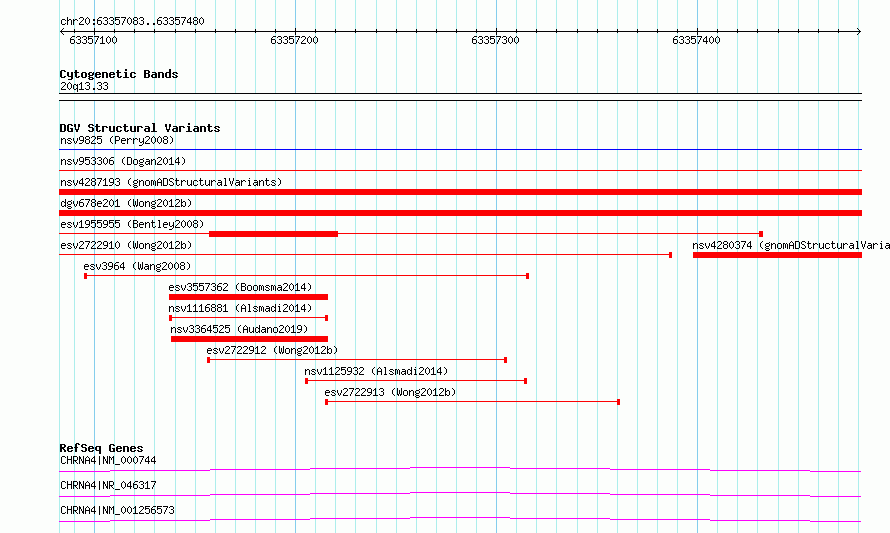Click the thick red nsv4280374 bar
The image size is (890, 533).
point(777,255)
